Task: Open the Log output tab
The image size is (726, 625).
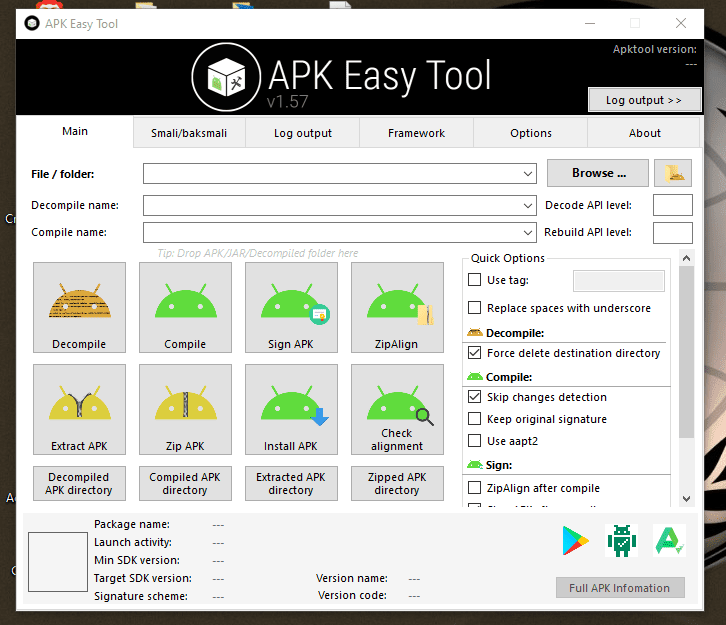Action: 303,133
